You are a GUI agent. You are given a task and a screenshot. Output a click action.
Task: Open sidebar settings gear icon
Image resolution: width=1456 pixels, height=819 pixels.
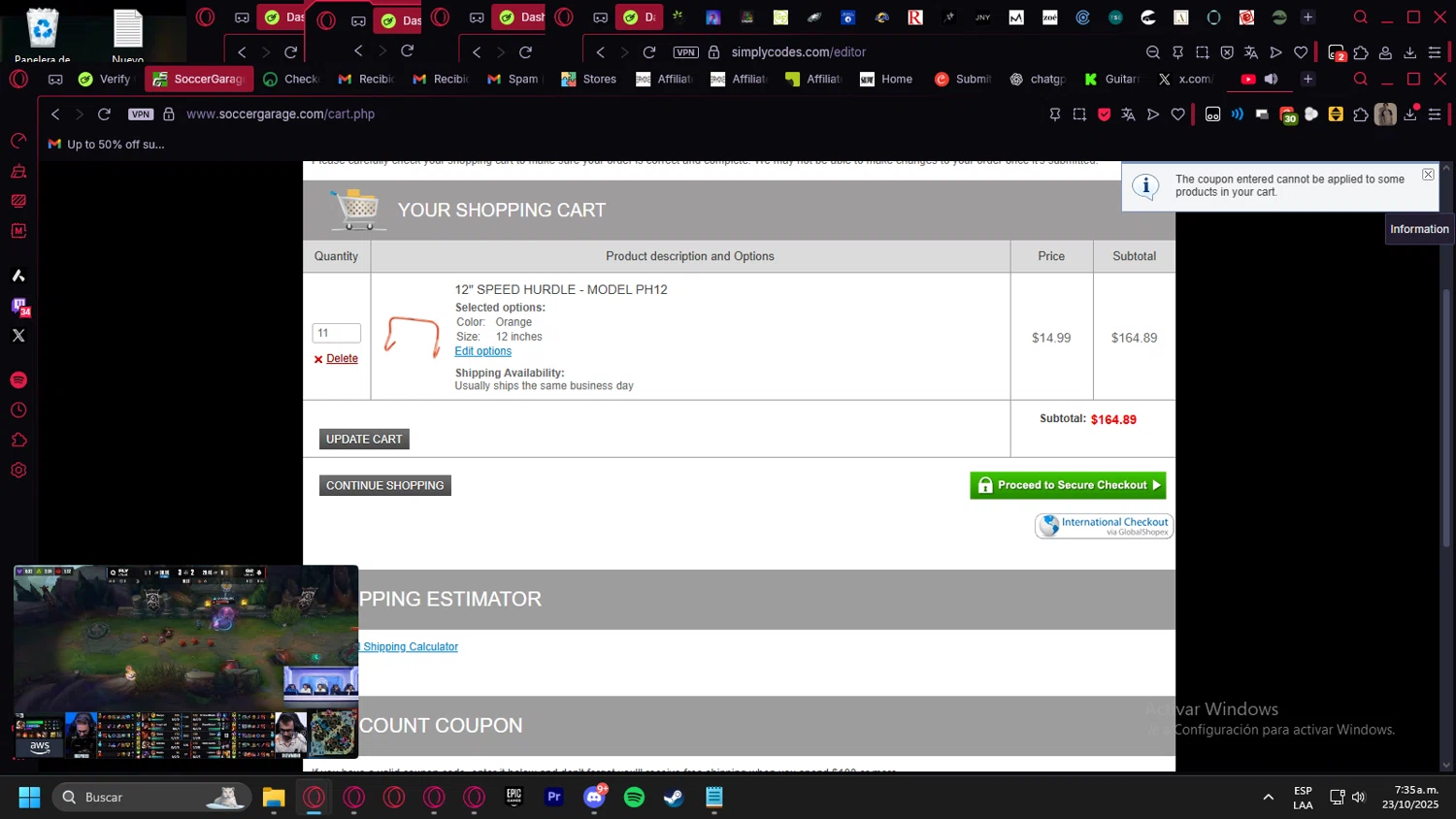18,471
